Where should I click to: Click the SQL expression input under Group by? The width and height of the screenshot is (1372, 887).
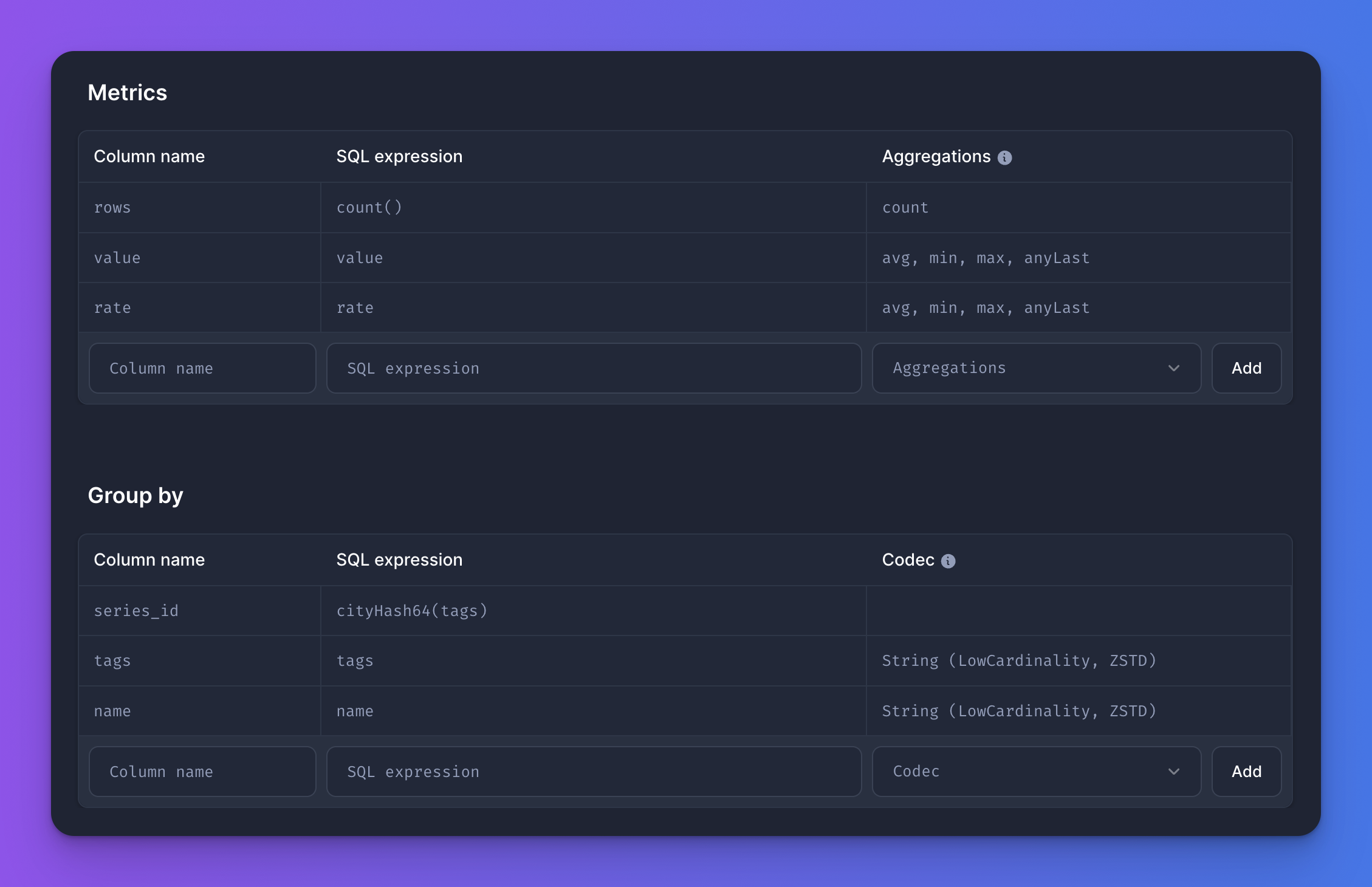point(594,772)
